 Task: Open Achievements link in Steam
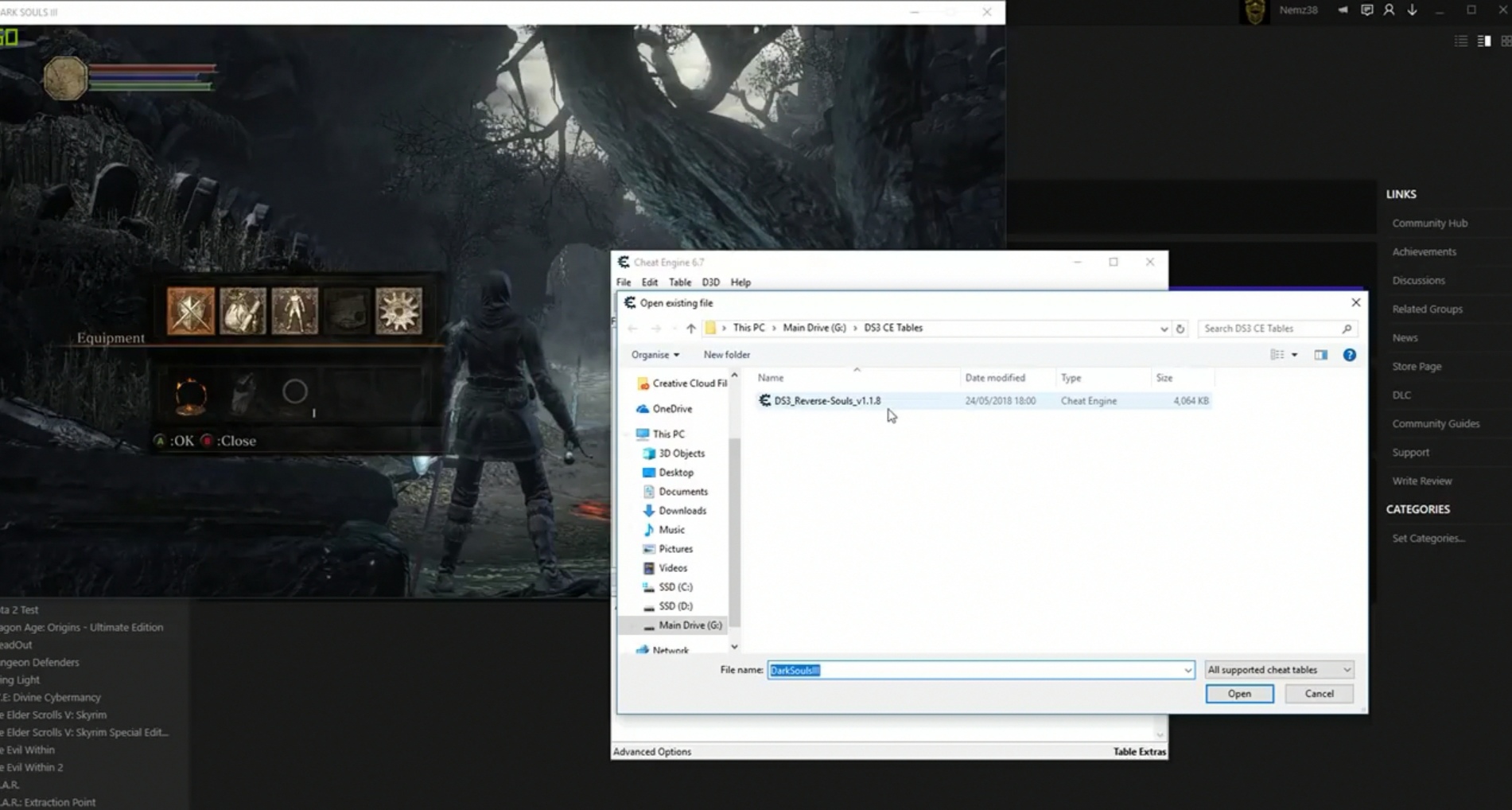click(x=1424, y=252)
